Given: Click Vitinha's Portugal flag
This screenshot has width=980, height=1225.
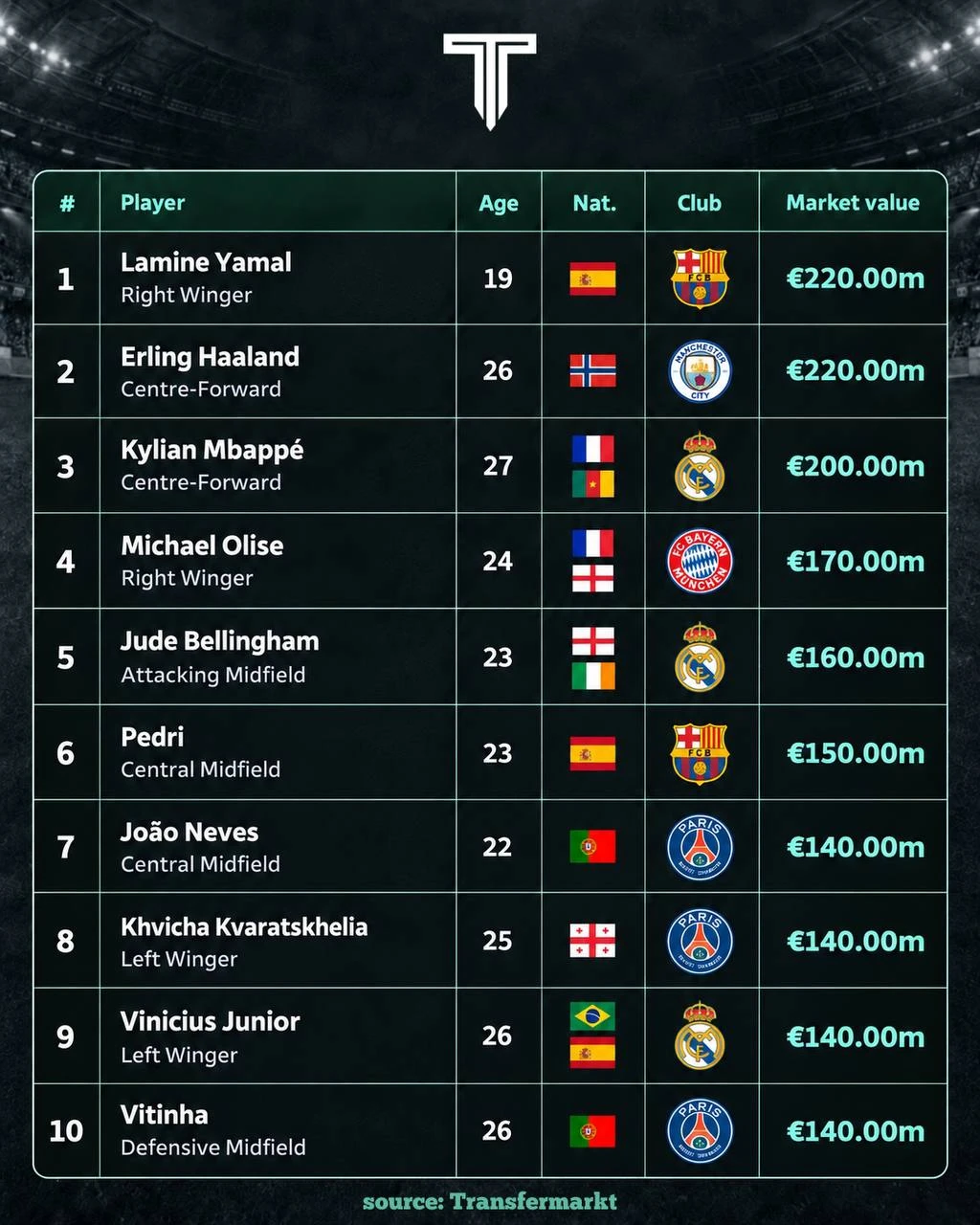Looking at the screenshot, I should (x=592, y=1131).
